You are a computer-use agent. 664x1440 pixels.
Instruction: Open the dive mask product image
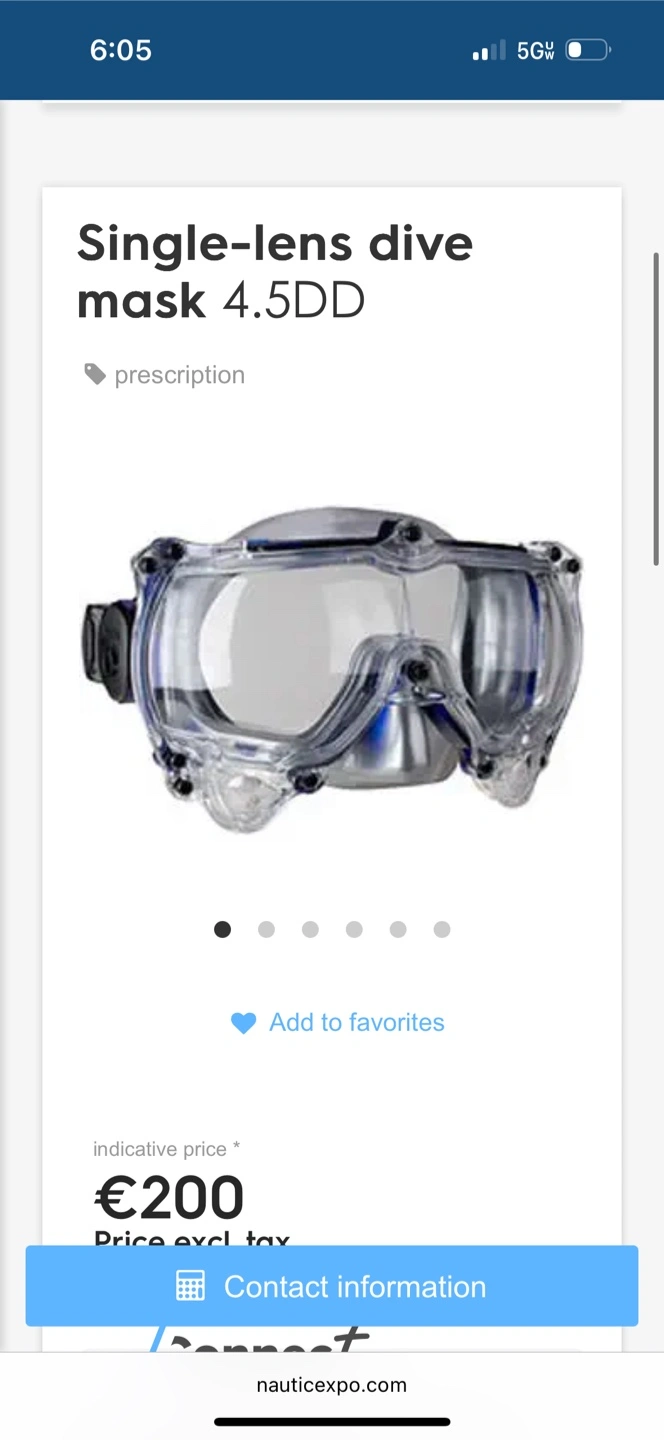point(332,668)
